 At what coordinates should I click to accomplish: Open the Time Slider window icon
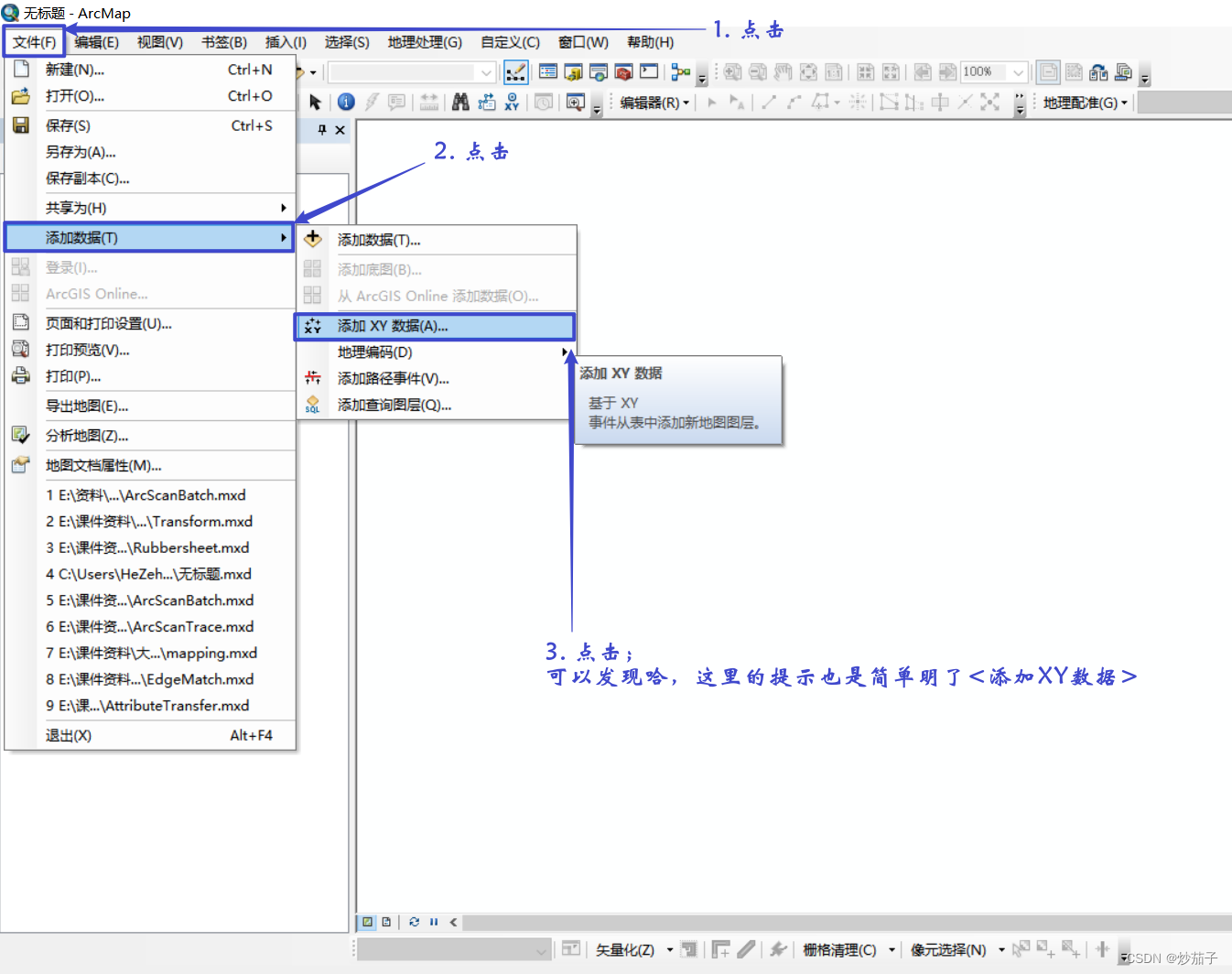(544, 103)
